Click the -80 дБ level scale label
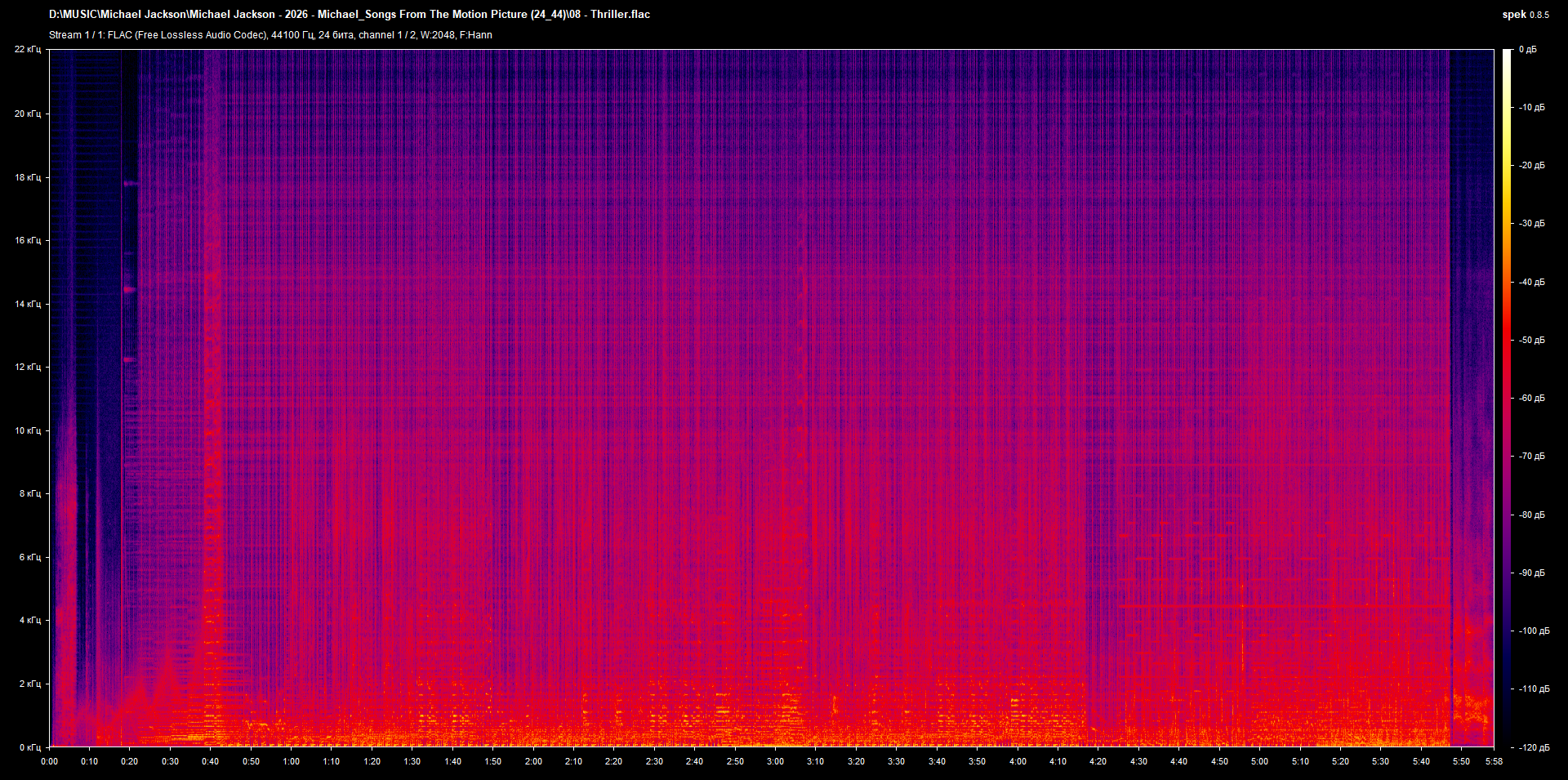1568x780 pixels. [1530, 515]
